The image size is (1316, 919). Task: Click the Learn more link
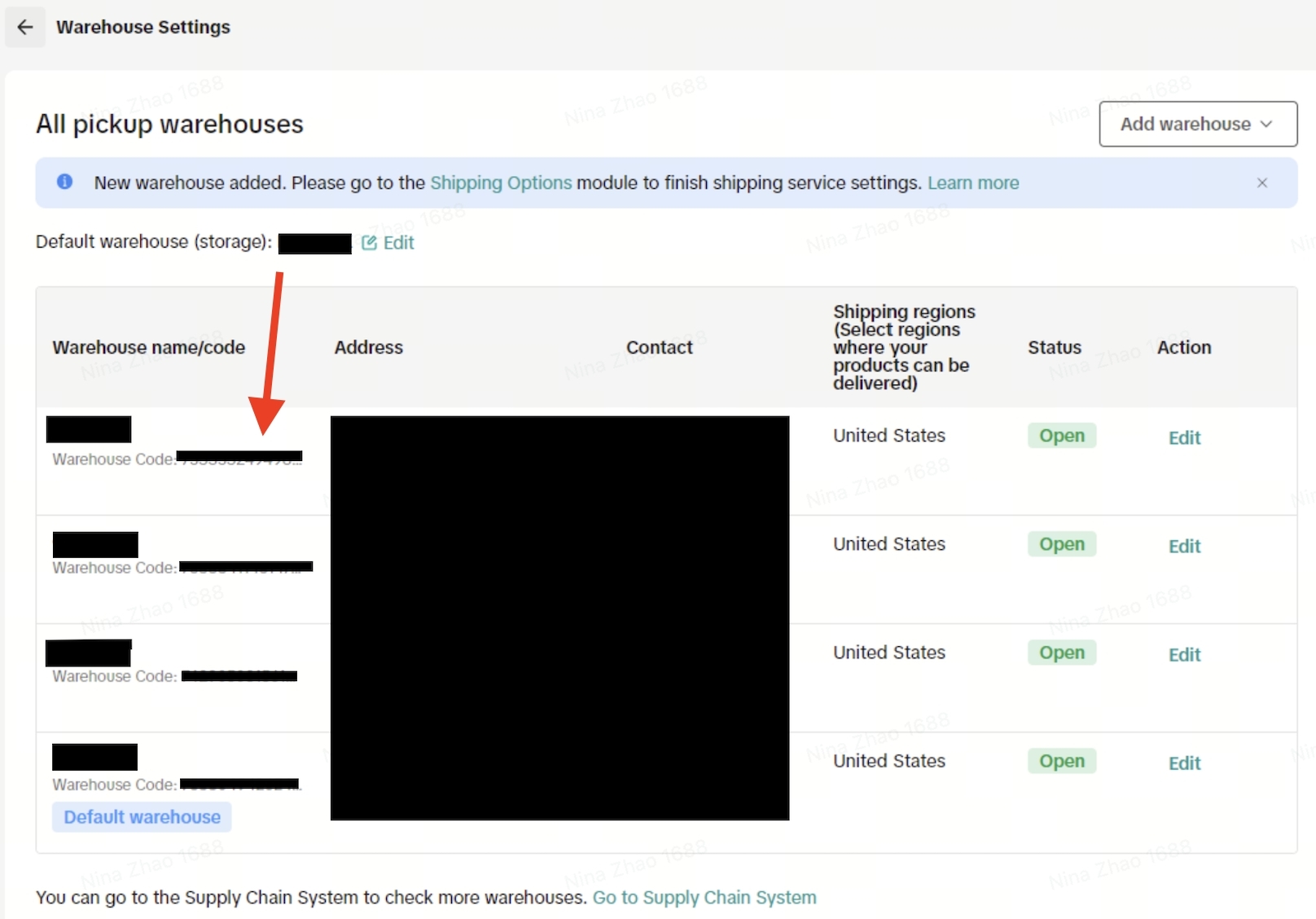(x=972, y=182)
